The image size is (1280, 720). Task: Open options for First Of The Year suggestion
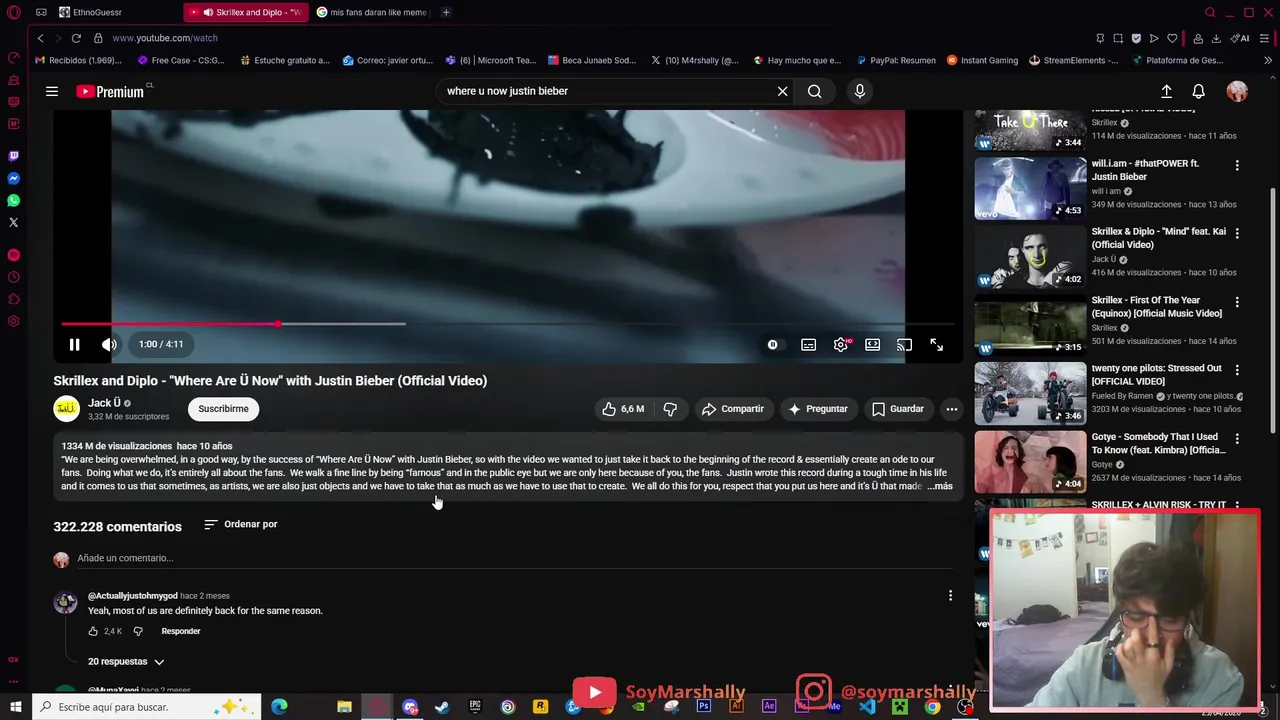click(1237, 301)
